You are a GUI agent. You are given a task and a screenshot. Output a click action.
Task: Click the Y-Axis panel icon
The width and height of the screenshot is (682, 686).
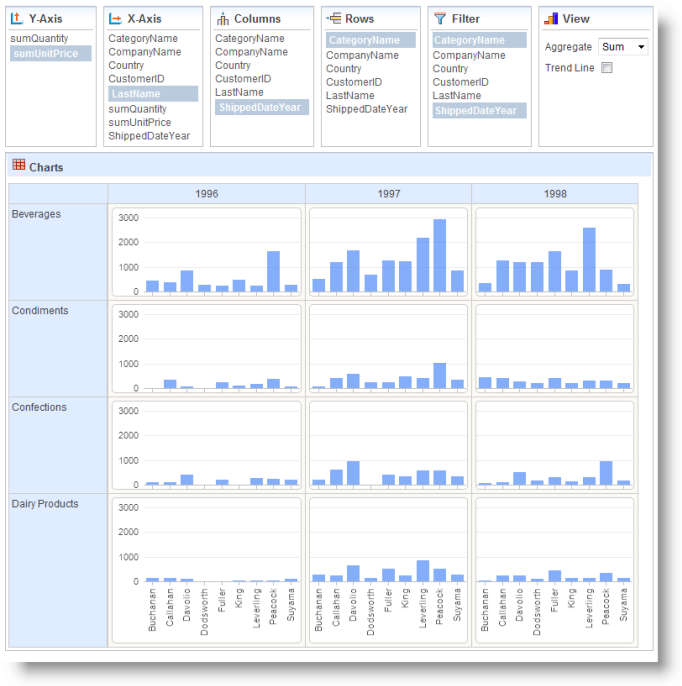[x=17, y=18]
